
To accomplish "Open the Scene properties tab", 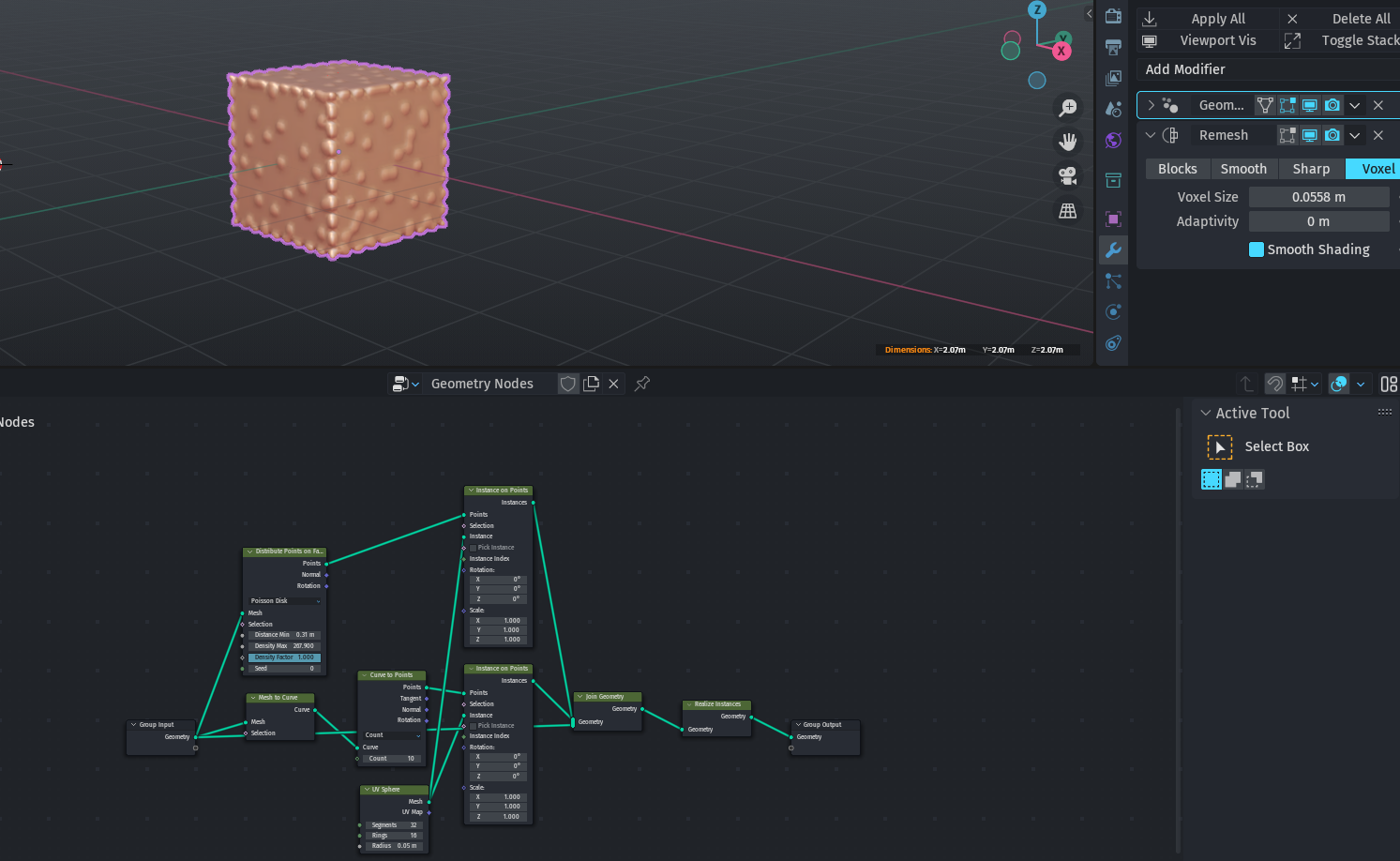I will (x=1113, y=109).
